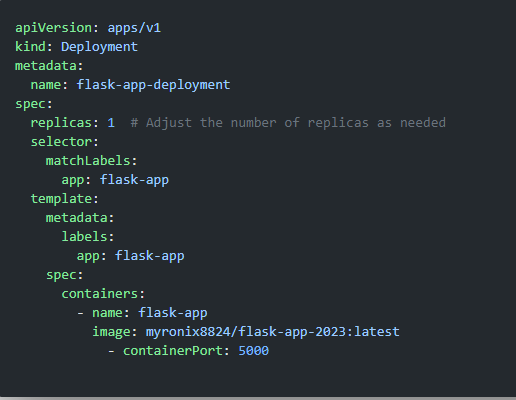Click the containers key

(x=100, y=294)
